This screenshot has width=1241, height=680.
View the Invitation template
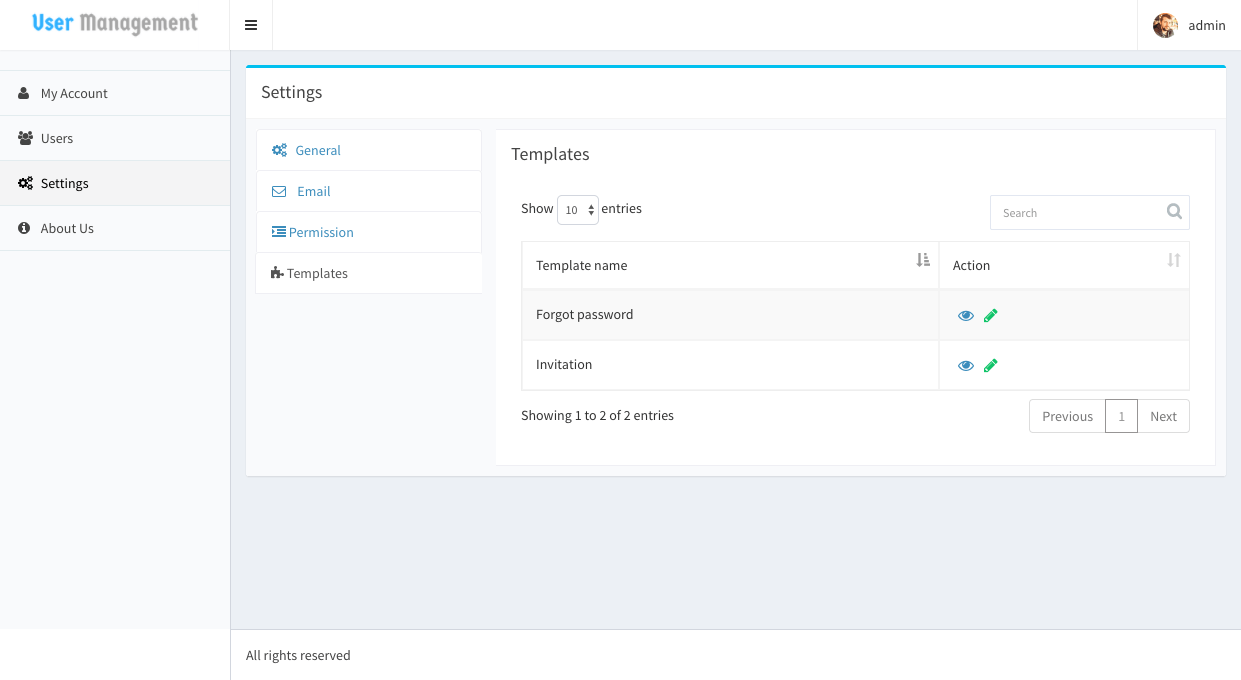(966, 365)
